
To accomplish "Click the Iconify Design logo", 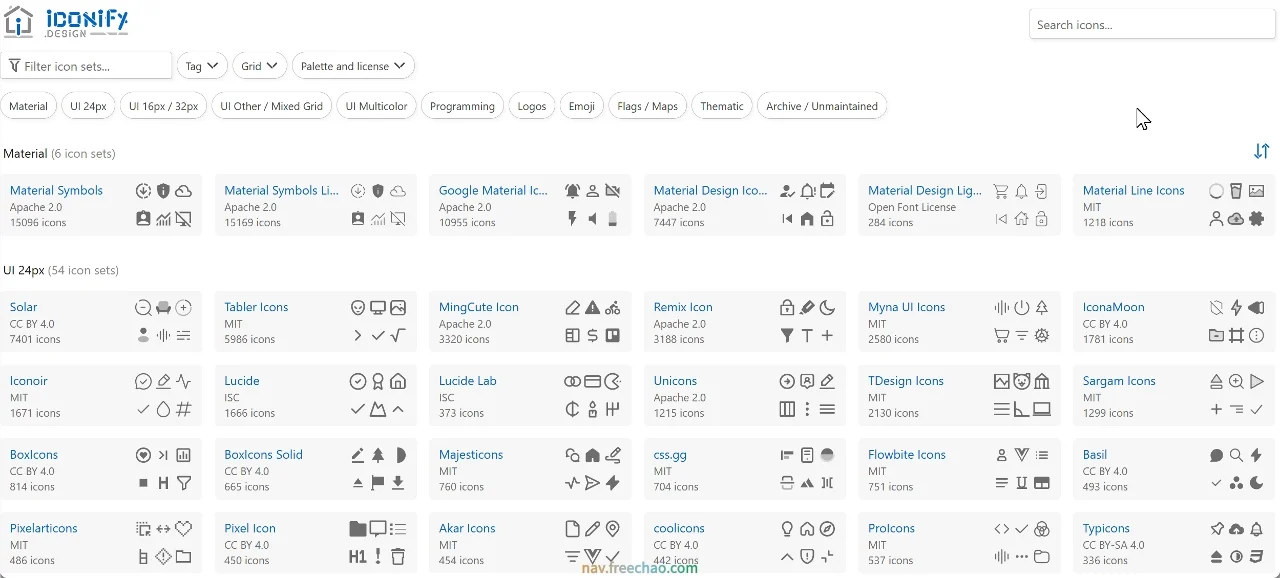I will pyautogui.click(x=66, y=22).
